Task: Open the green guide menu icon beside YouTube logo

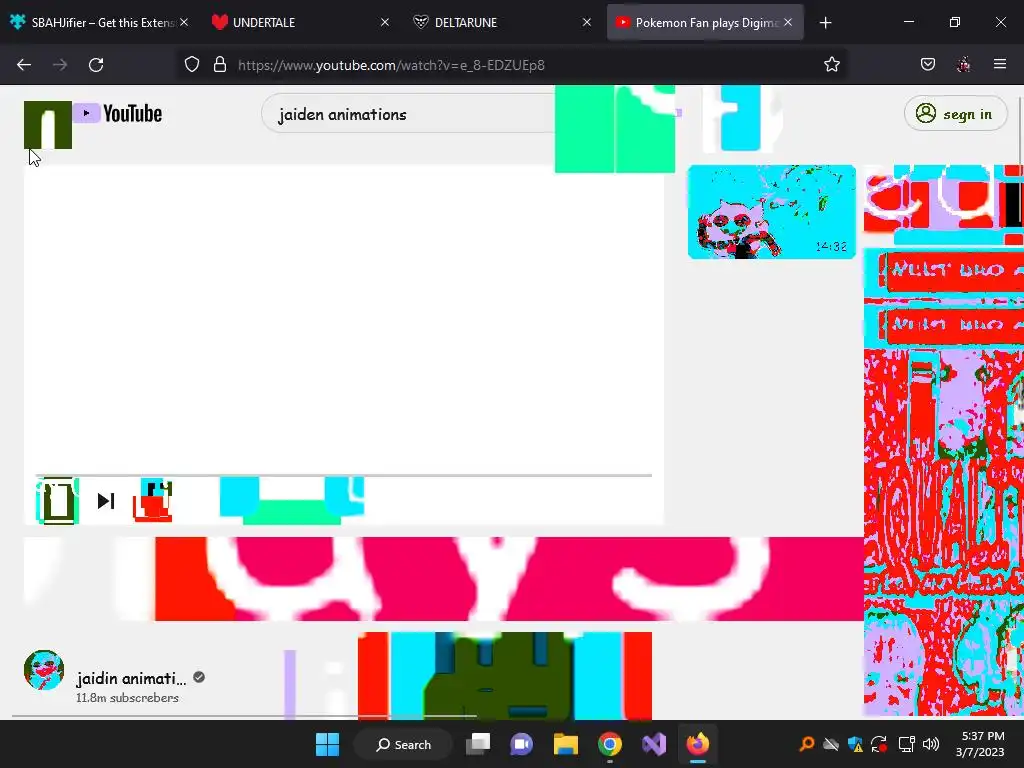Action: pyautogui.click(x=48, y=125)
